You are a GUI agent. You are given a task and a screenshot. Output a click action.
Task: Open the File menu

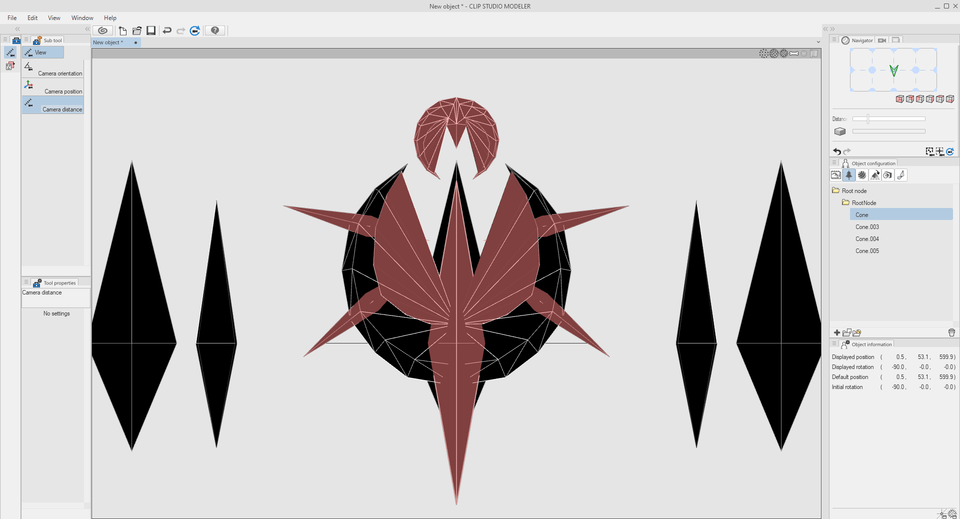pyautogui.click(x=12, y=18)
